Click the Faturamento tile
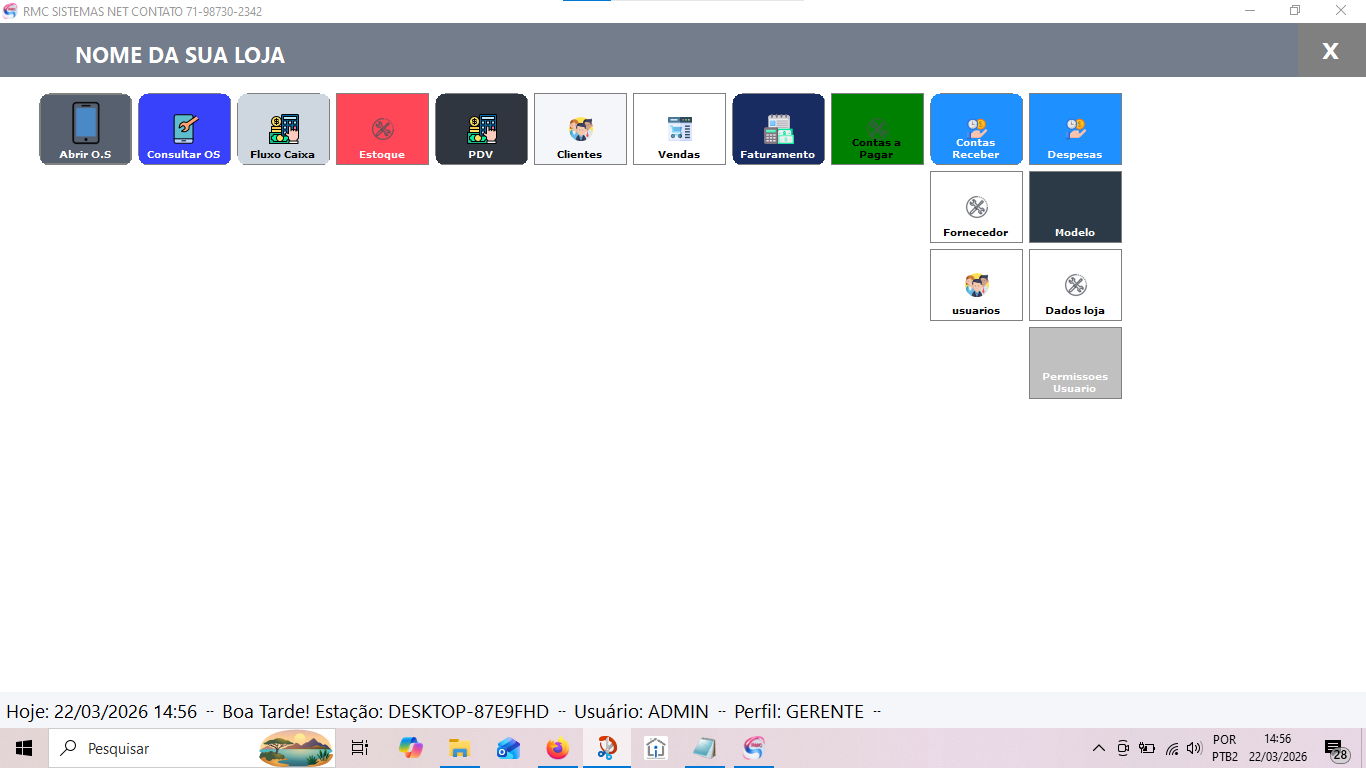1366x768 pixels. click(778, 129)
